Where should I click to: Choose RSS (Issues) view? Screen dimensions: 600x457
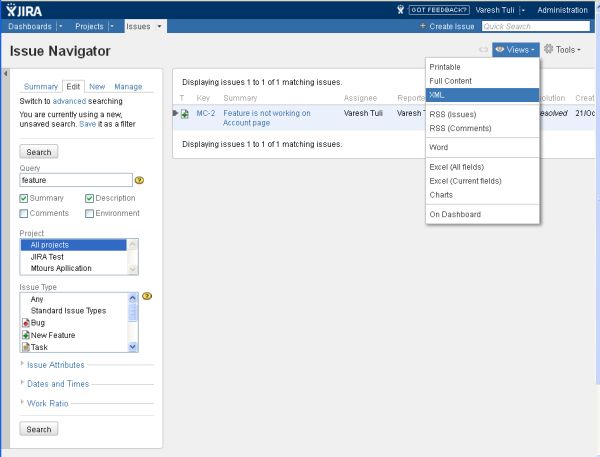point(483,114)
